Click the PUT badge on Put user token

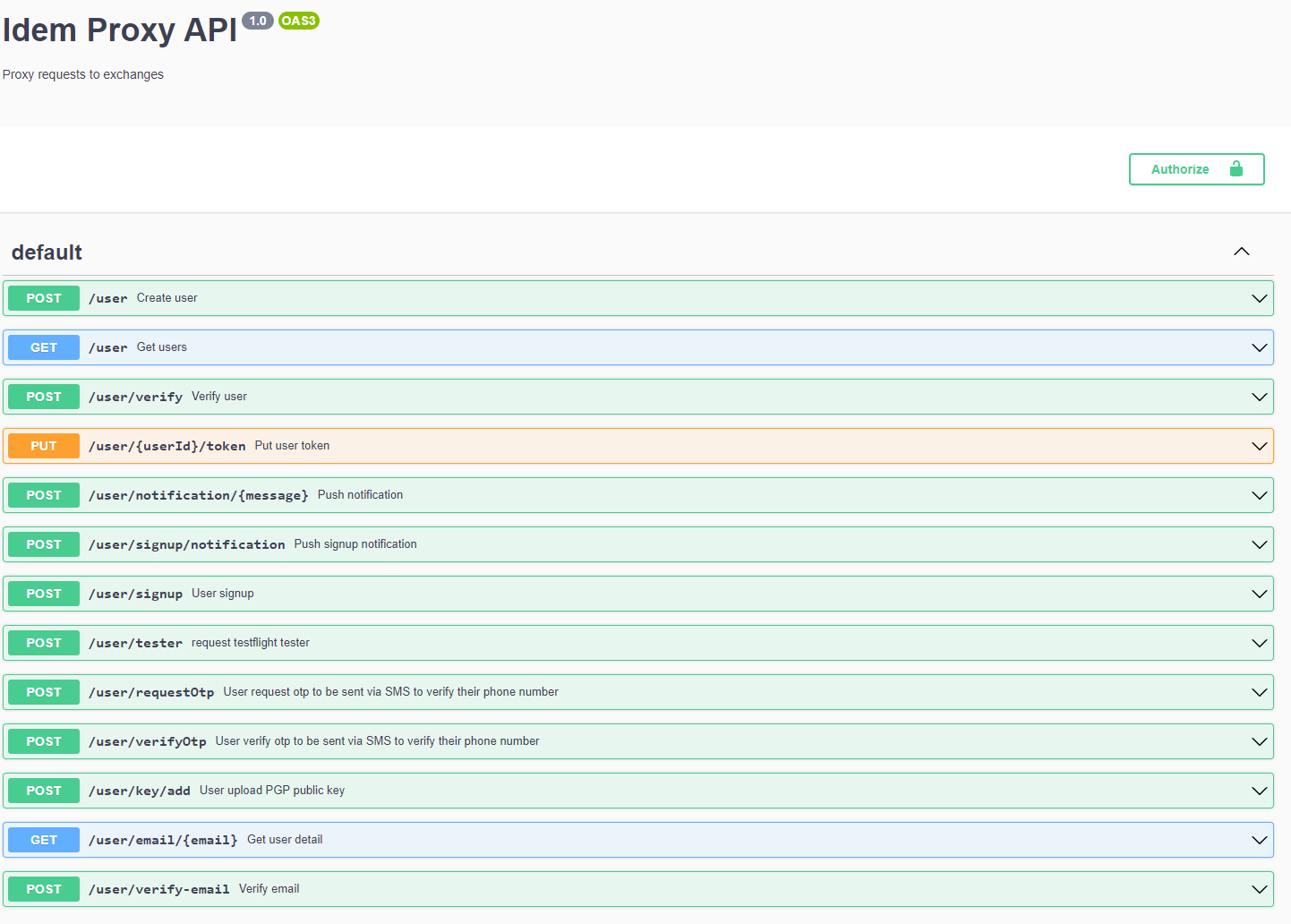43,445
